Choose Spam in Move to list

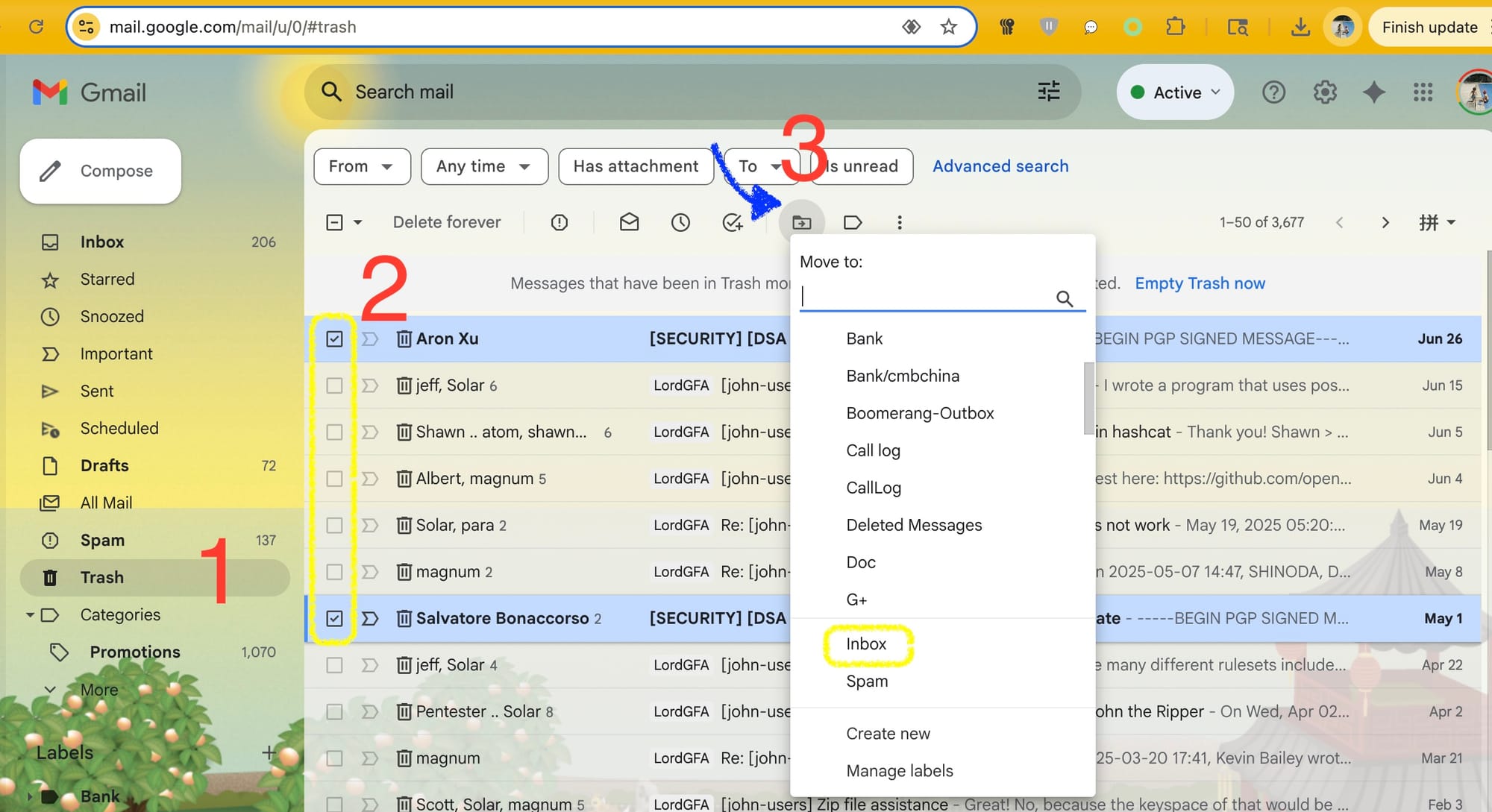[x=867, y=682]
